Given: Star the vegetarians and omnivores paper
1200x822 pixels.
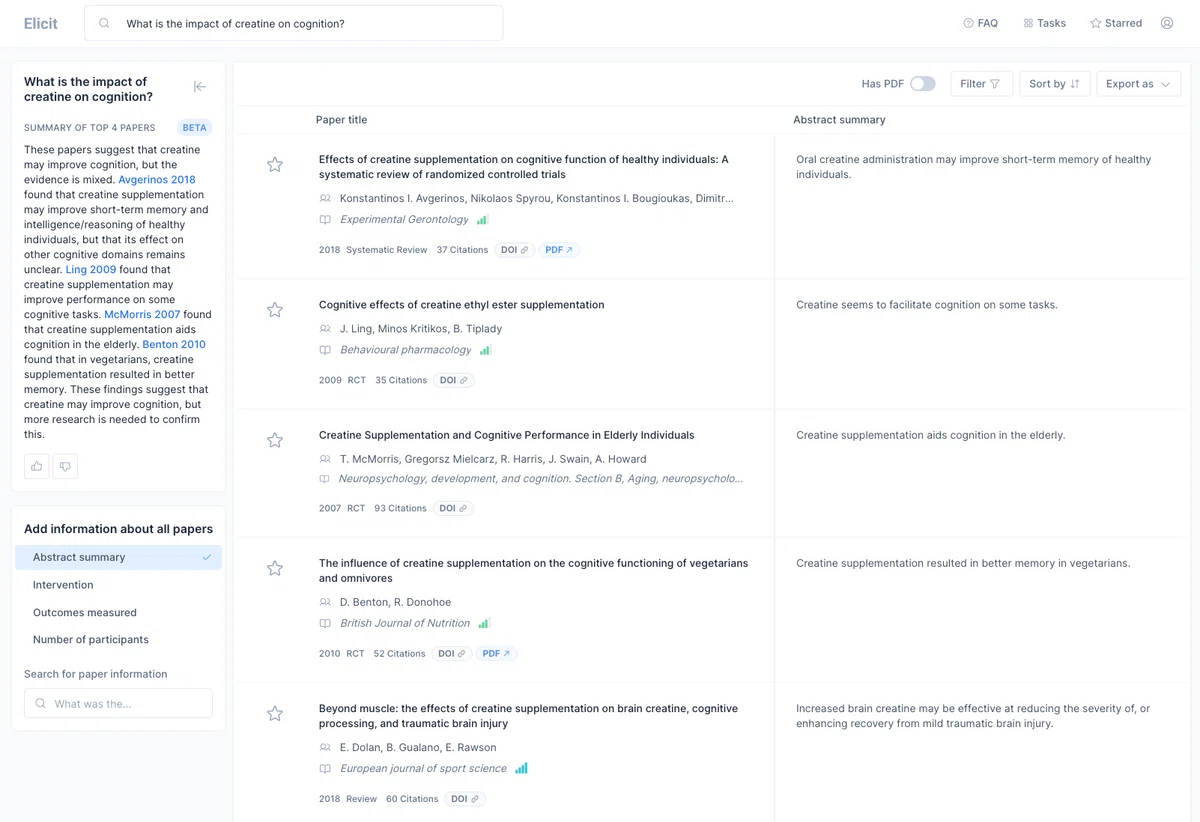Looking at the screenshot, I should (275, 568).
